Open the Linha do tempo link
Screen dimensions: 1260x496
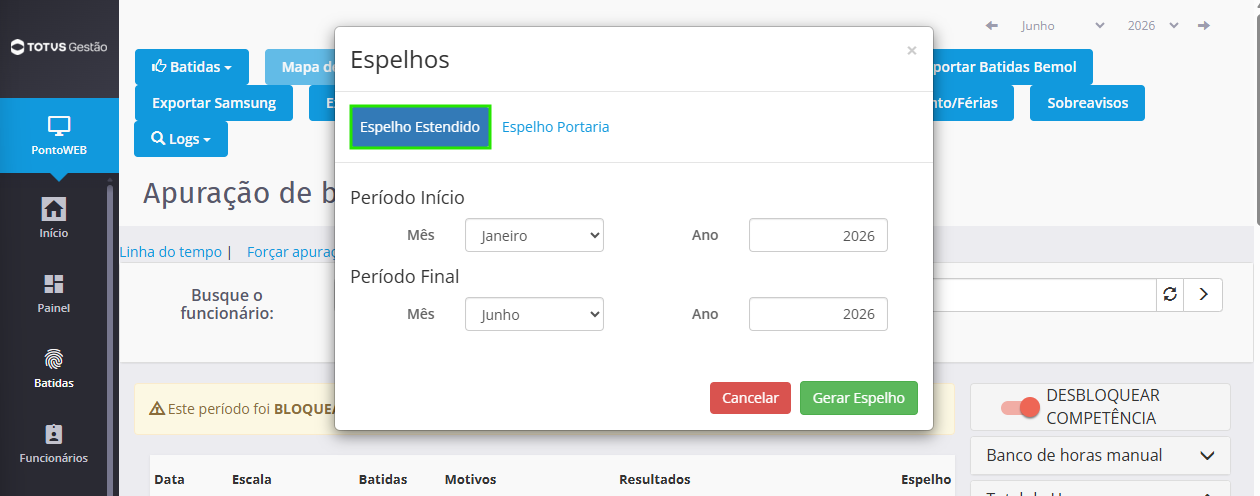coord(170,252)
